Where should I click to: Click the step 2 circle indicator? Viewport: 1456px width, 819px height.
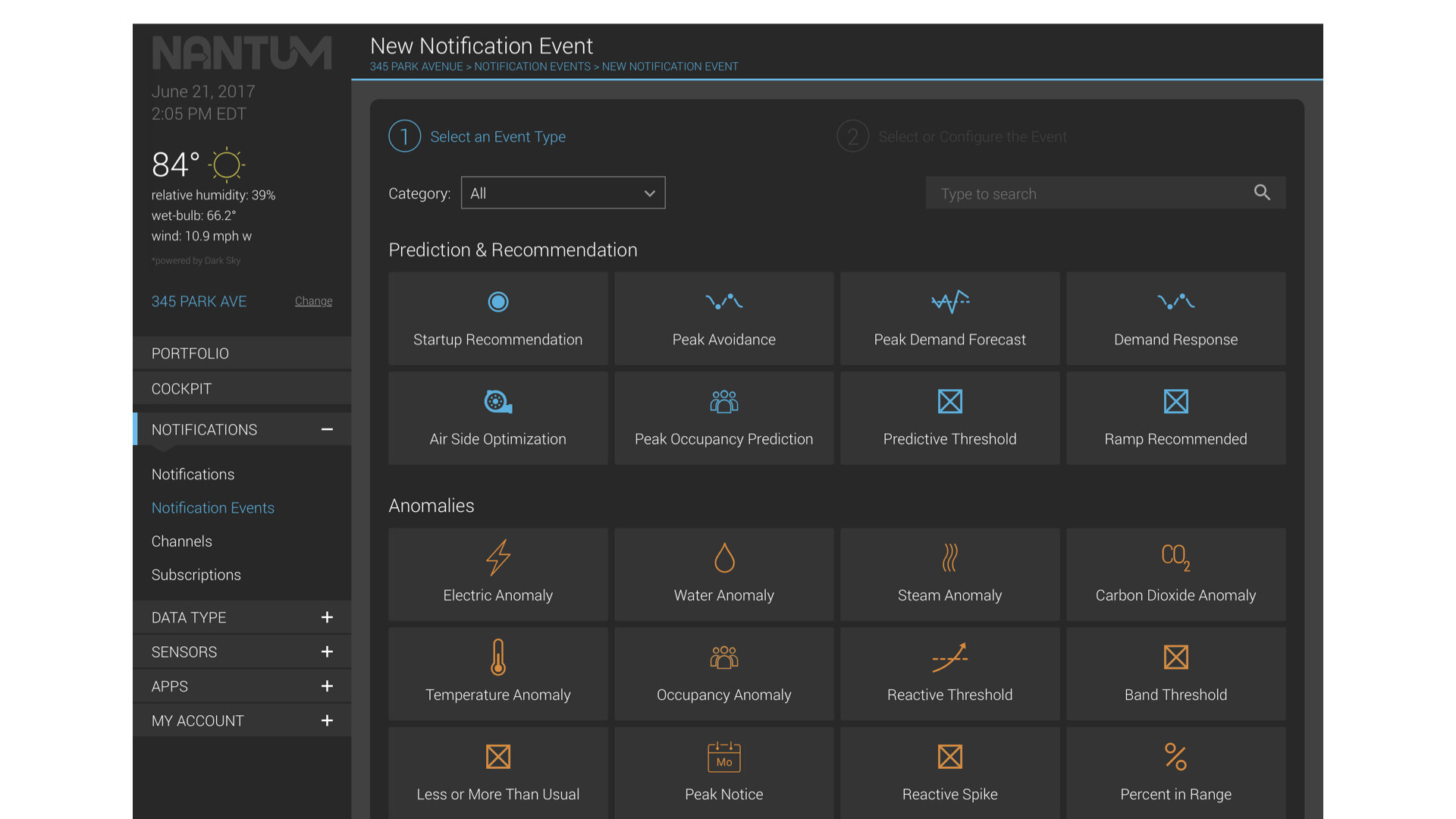(x=853, y=136)
